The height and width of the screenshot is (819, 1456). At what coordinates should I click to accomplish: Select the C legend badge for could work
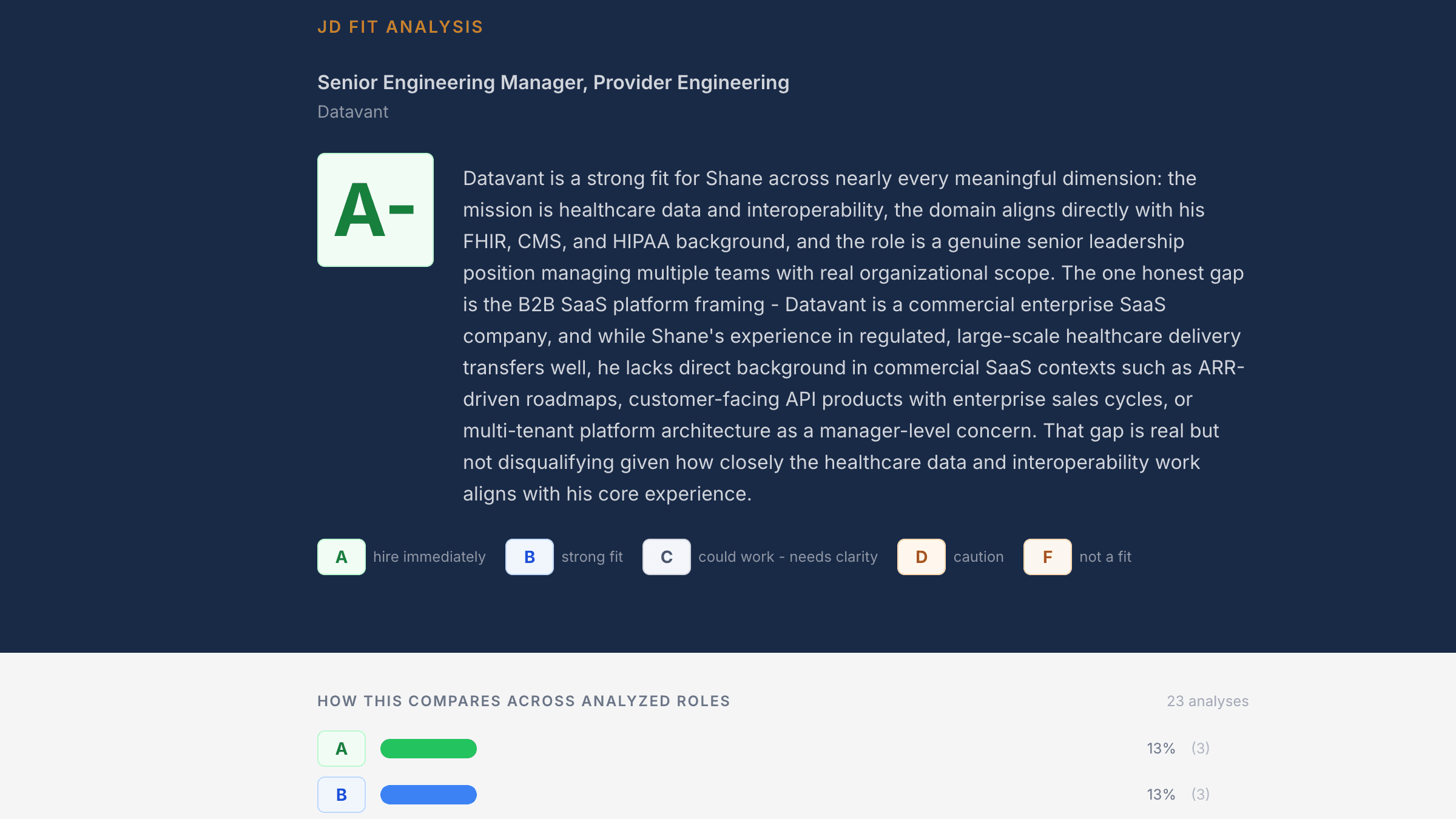[666, 556]
